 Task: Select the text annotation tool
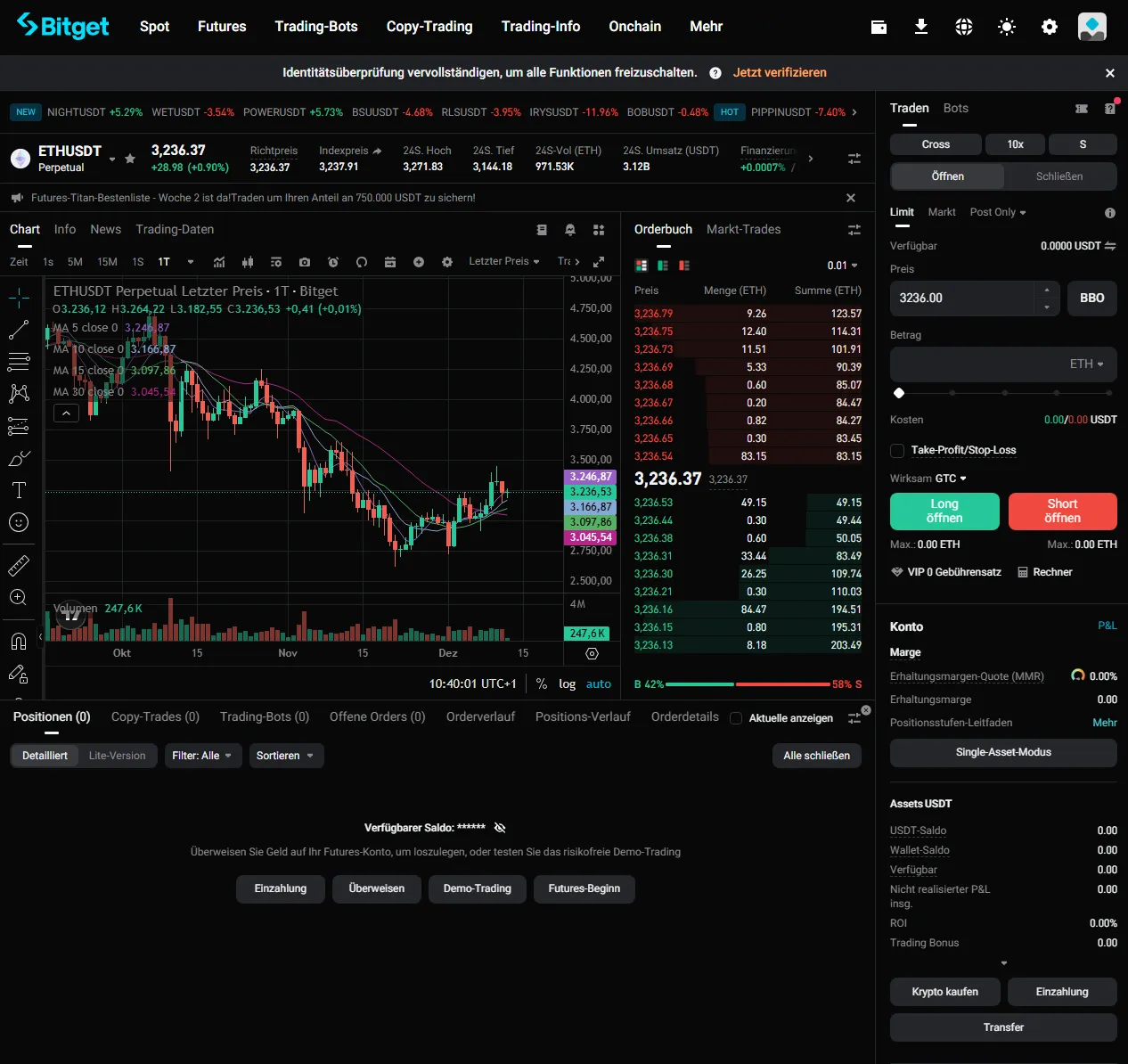(x=19, y=490)
